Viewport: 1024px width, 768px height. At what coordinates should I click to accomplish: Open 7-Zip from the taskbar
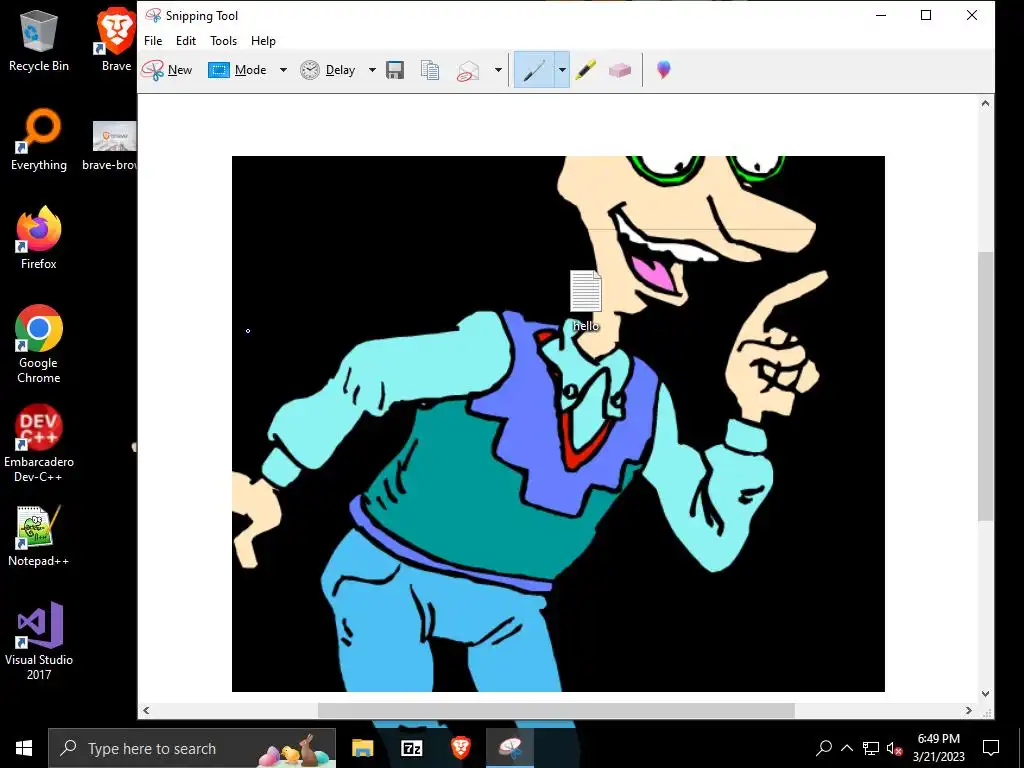pos(411,748)
